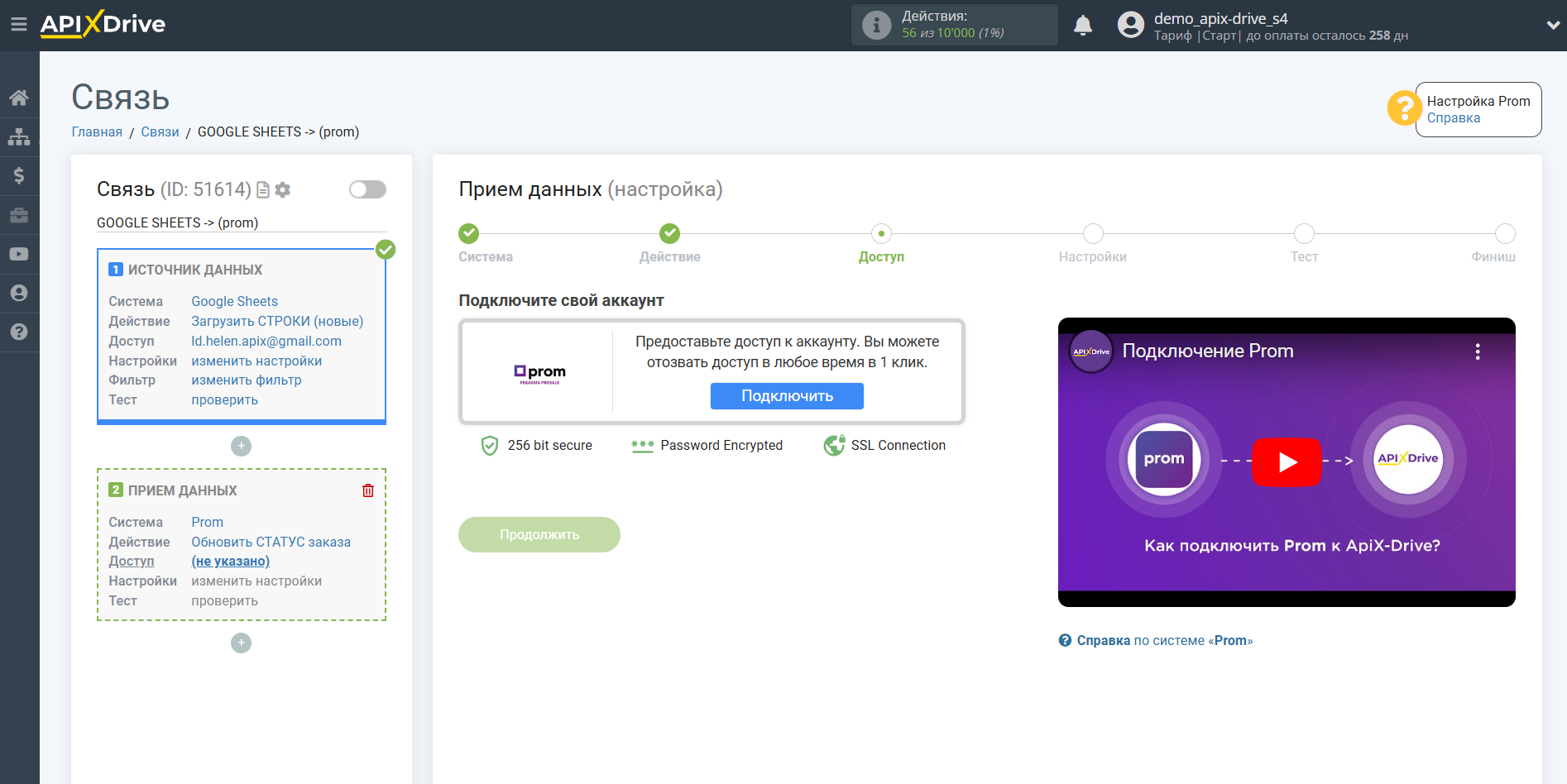Click Prom system link

[x=207, y=523]
